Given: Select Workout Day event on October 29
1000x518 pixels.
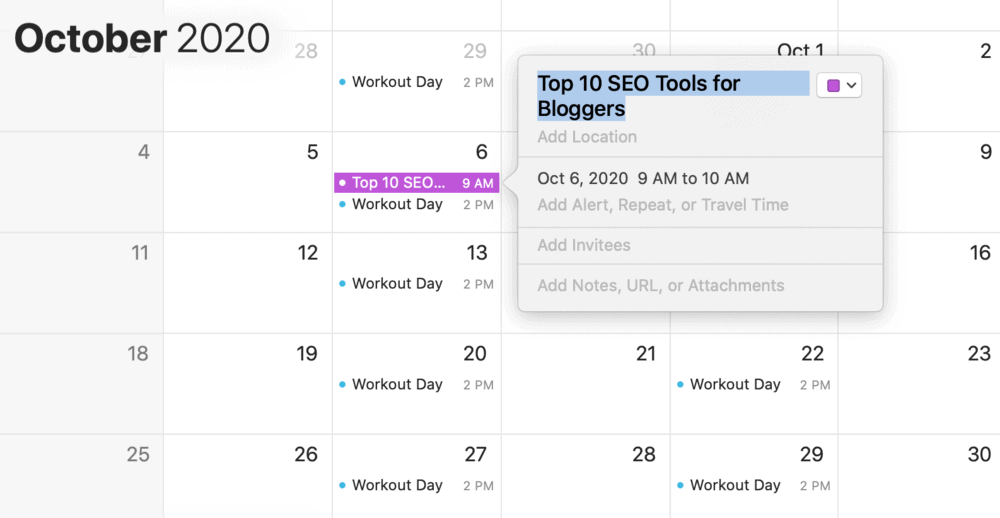Looking at the screenshot, I should pyautogui.click(x=754, y=485).
